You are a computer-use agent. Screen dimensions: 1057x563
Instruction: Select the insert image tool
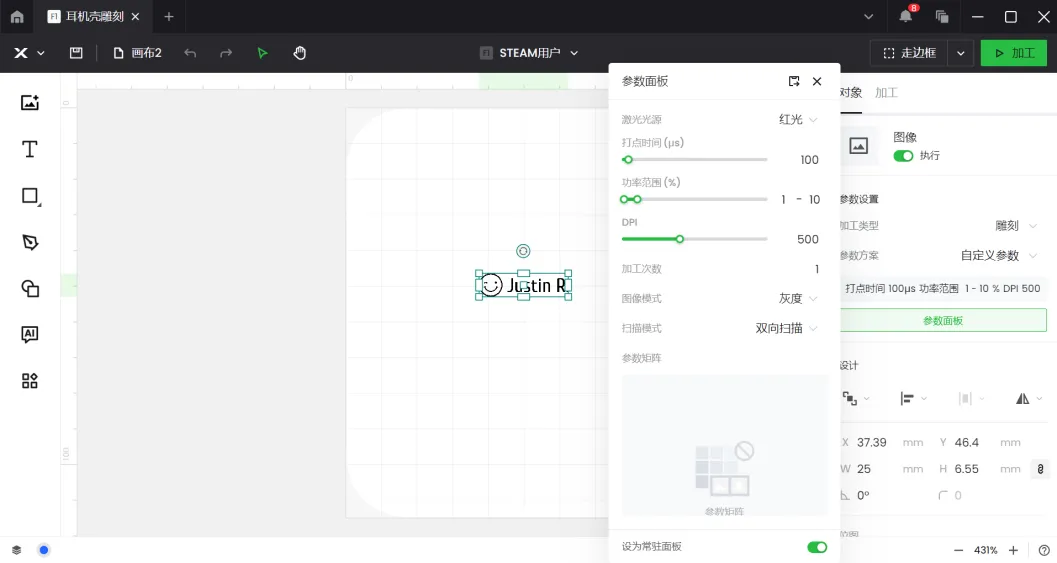tap(30, 102)
